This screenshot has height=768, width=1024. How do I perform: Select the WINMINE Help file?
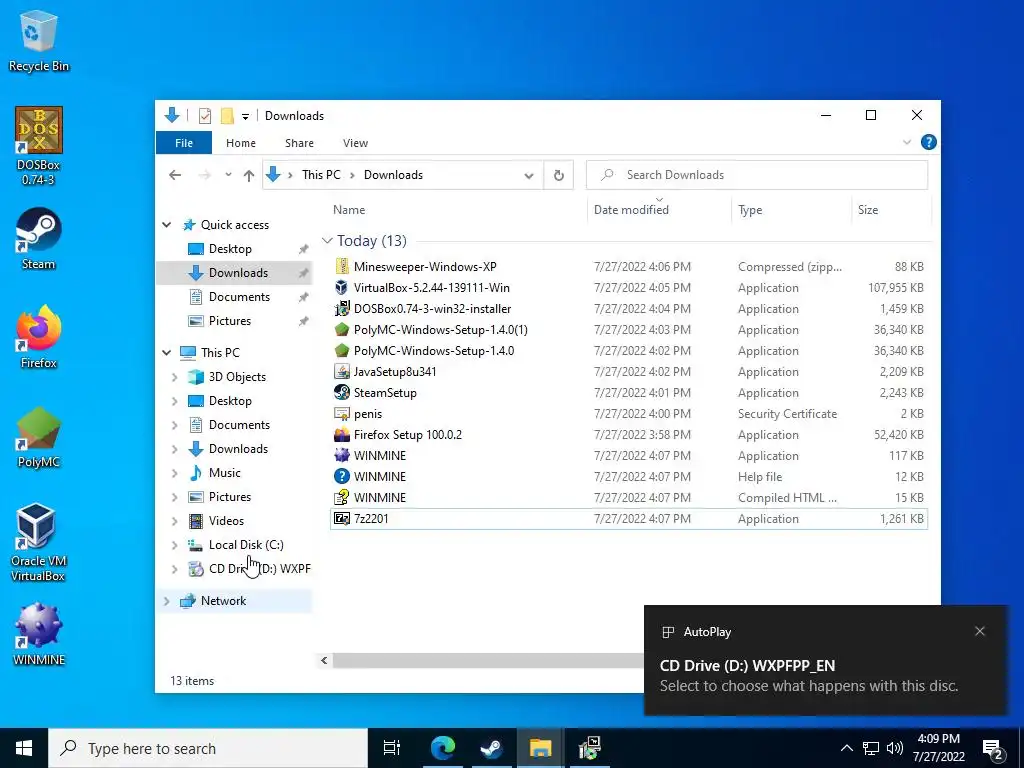click(629, 477)
